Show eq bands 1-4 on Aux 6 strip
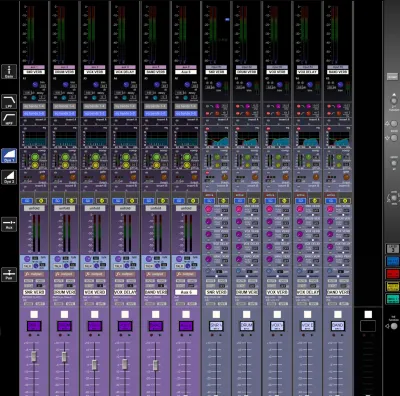Image resolution: width=400 pixels, height=396 pixels. 186,106
